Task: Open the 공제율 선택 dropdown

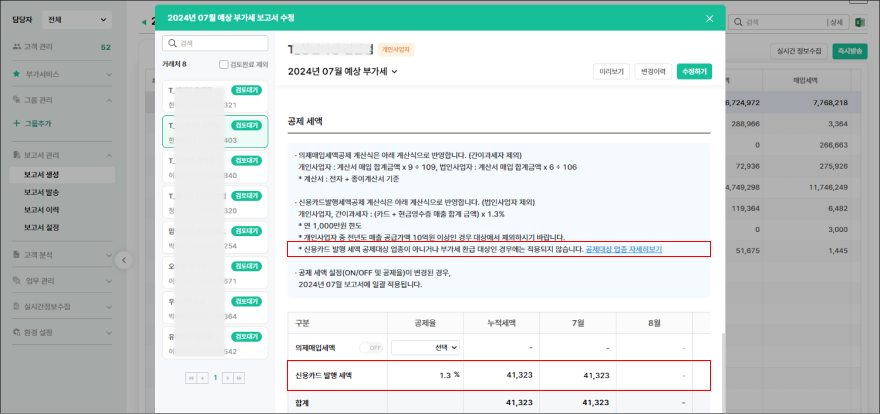Action: (425, 347)
